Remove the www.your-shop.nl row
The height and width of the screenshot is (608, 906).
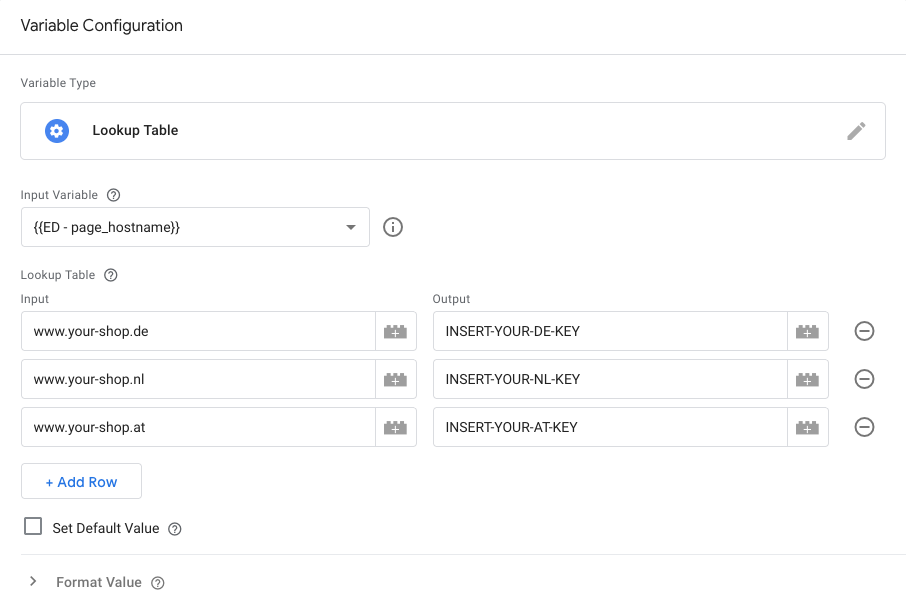click(x=864, y=379)
